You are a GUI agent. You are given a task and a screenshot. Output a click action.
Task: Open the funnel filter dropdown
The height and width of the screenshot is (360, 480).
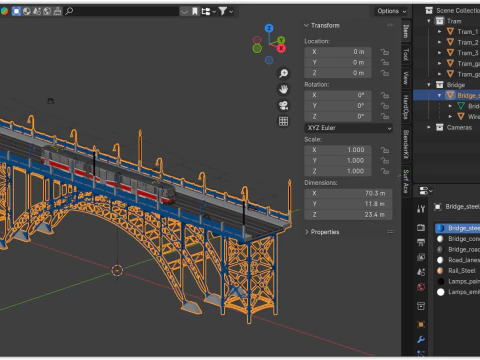[226, 11]
